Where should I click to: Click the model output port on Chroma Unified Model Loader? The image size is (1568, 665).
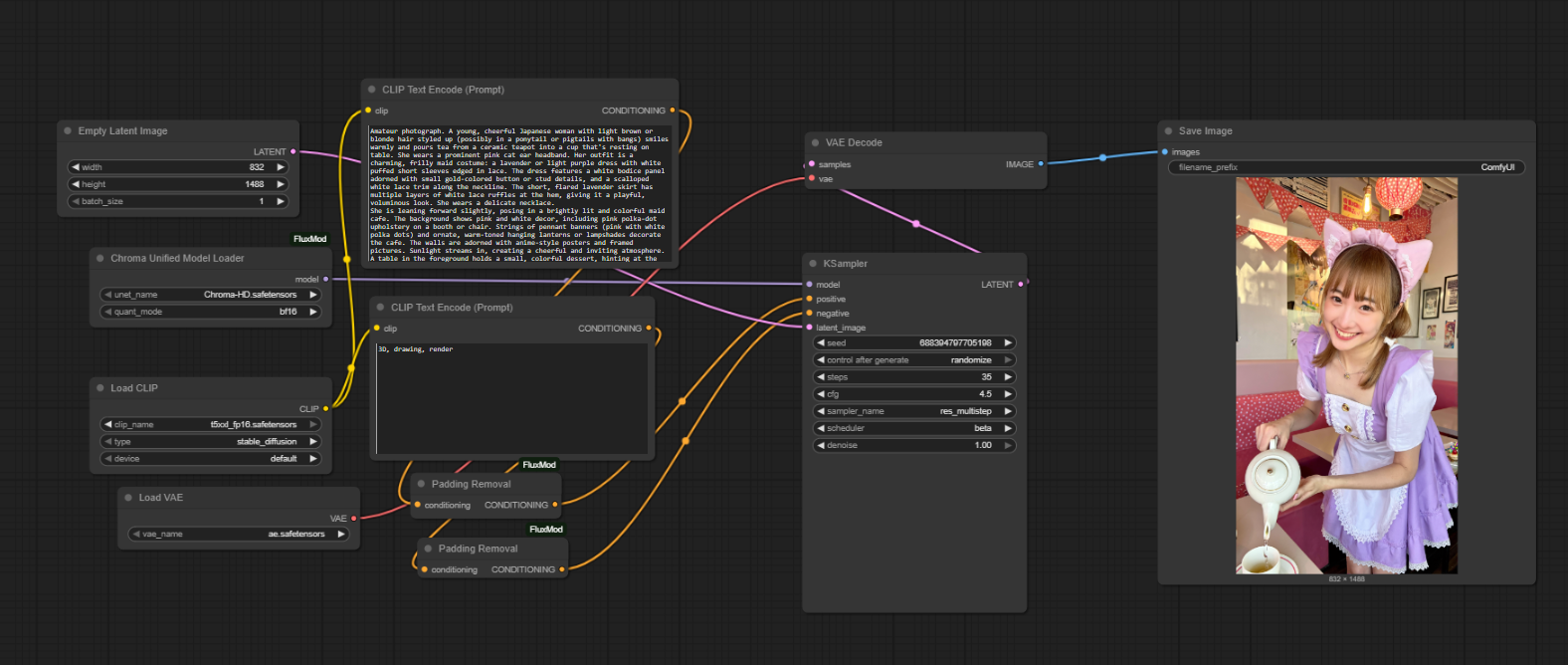tap(325, 280)
